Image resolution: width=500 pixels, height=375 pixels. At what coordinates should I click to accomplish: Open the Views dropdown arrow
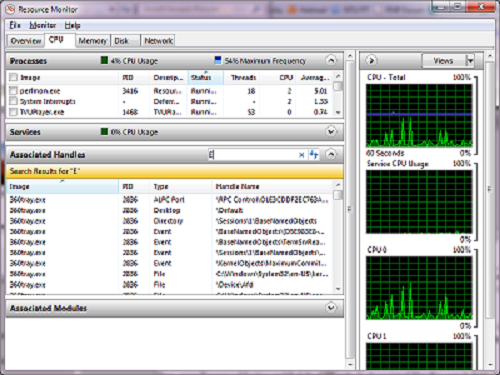pos(470,61)
